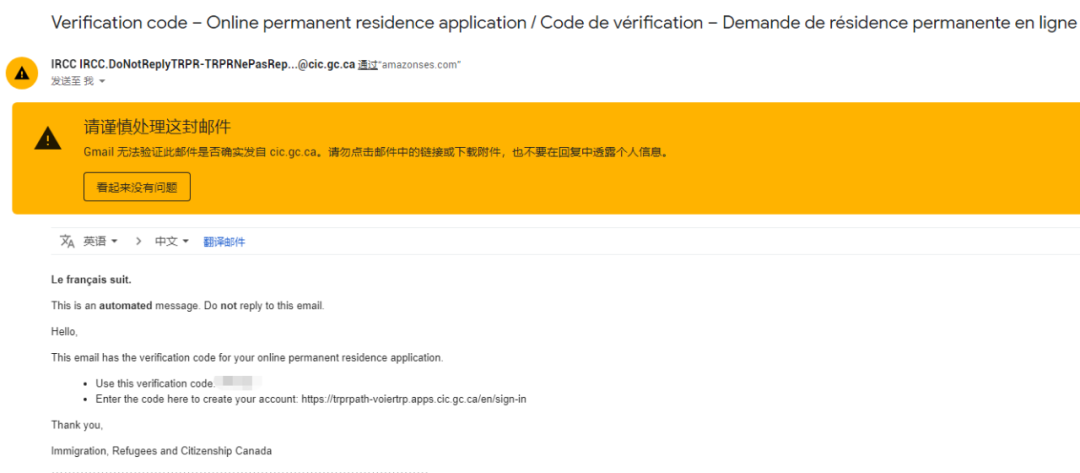Open the trprpath-voiertrp.apps.cic.gc.ca sign-in link

pos(414,399)
